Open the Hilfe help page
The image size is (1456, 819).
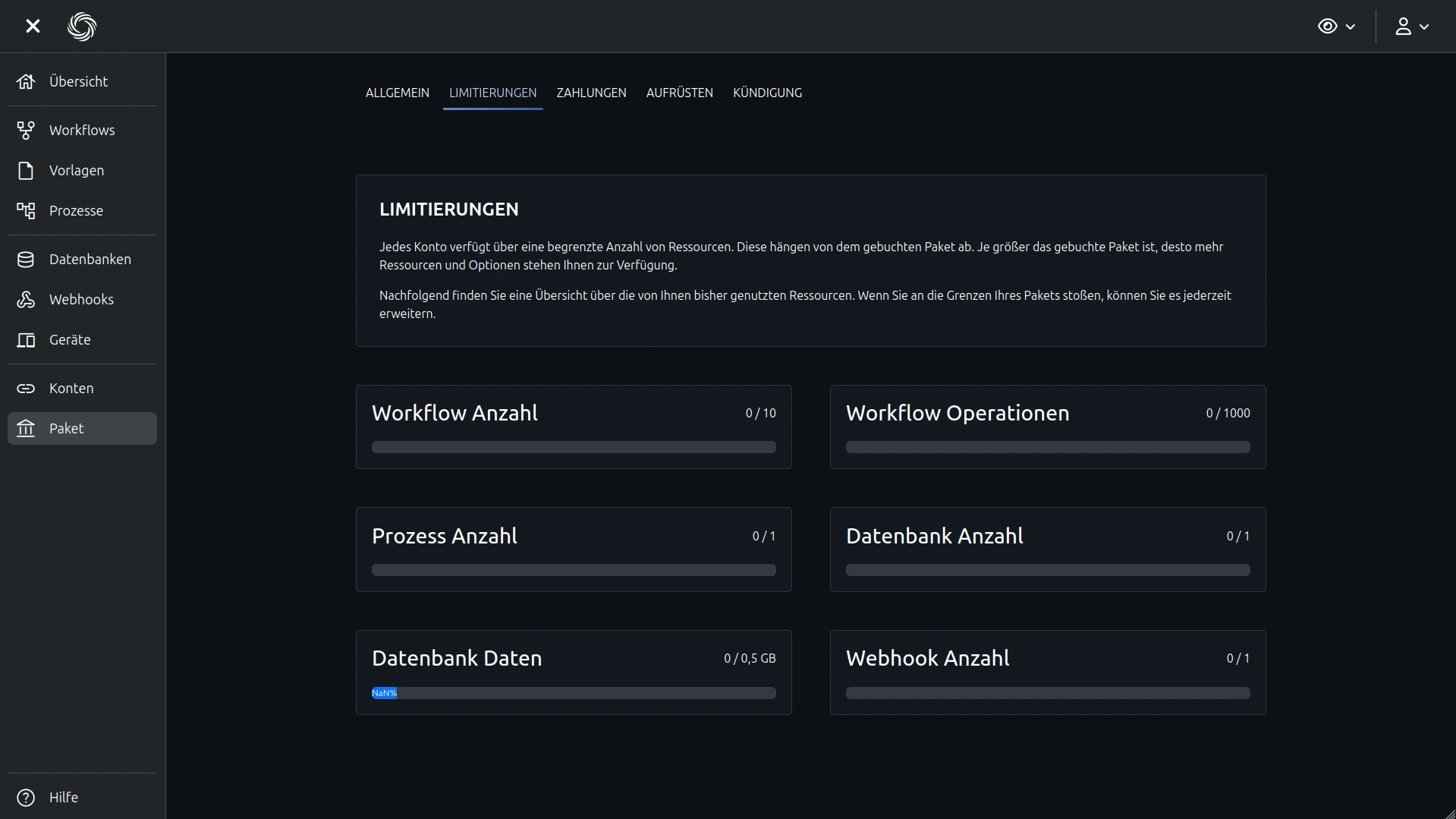(x=63, y=797)
